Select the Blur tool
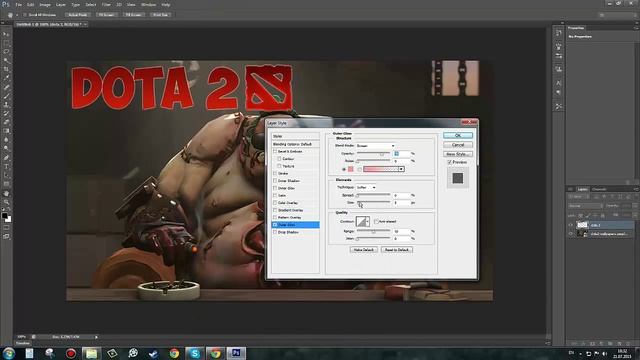 6,140
